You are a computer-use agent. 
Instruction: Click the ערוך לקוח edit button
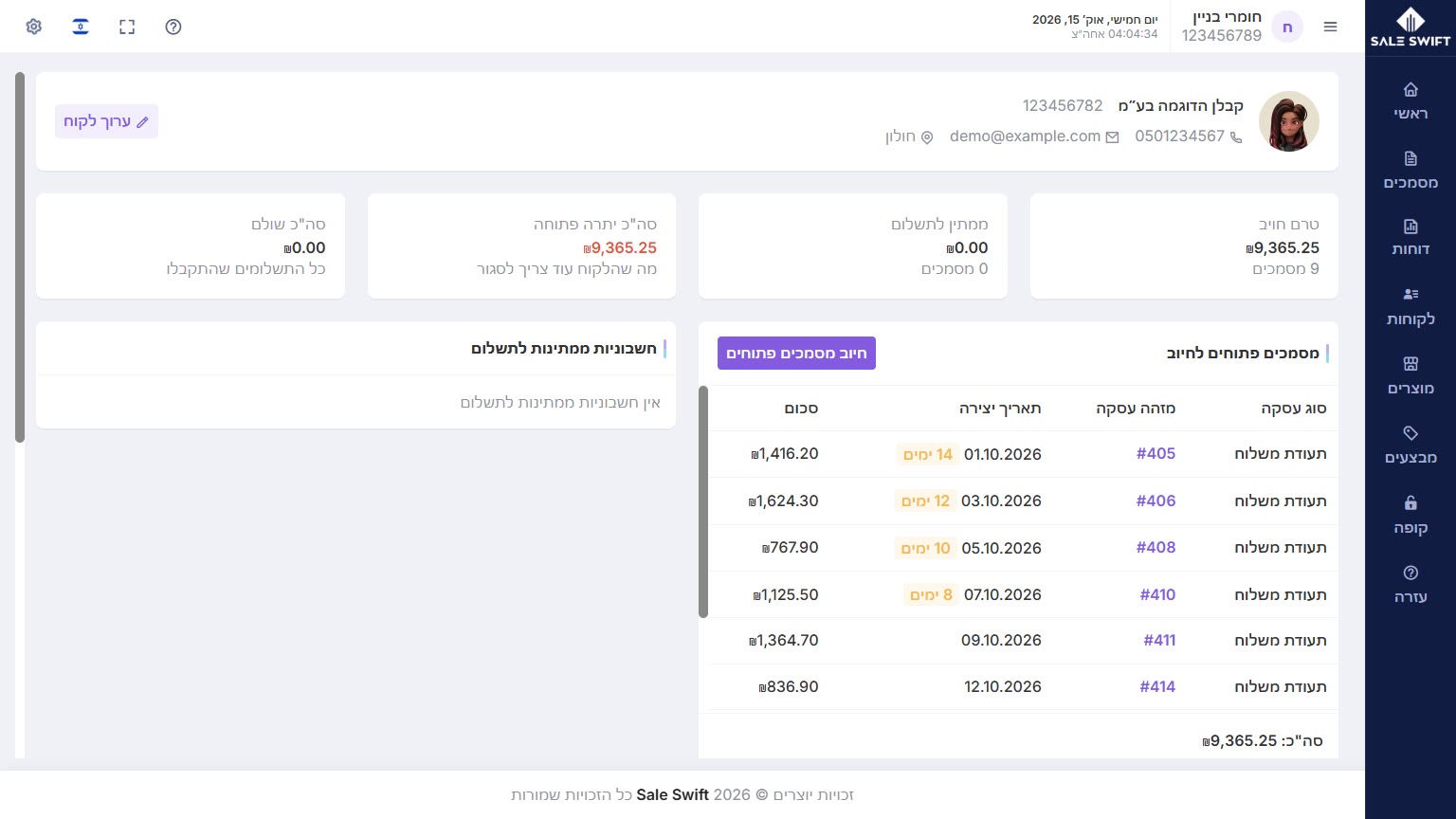coord(106,121)
